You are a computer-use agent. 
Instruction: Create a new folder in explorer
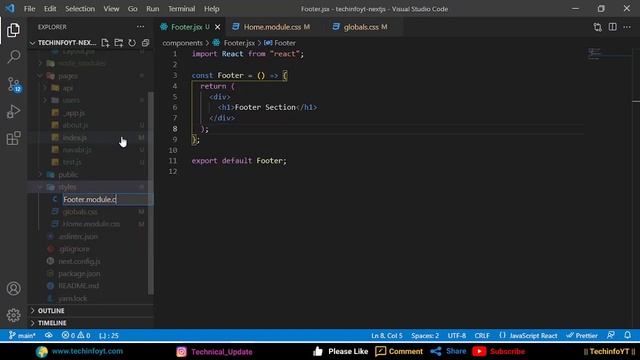(x=119, y=43)
